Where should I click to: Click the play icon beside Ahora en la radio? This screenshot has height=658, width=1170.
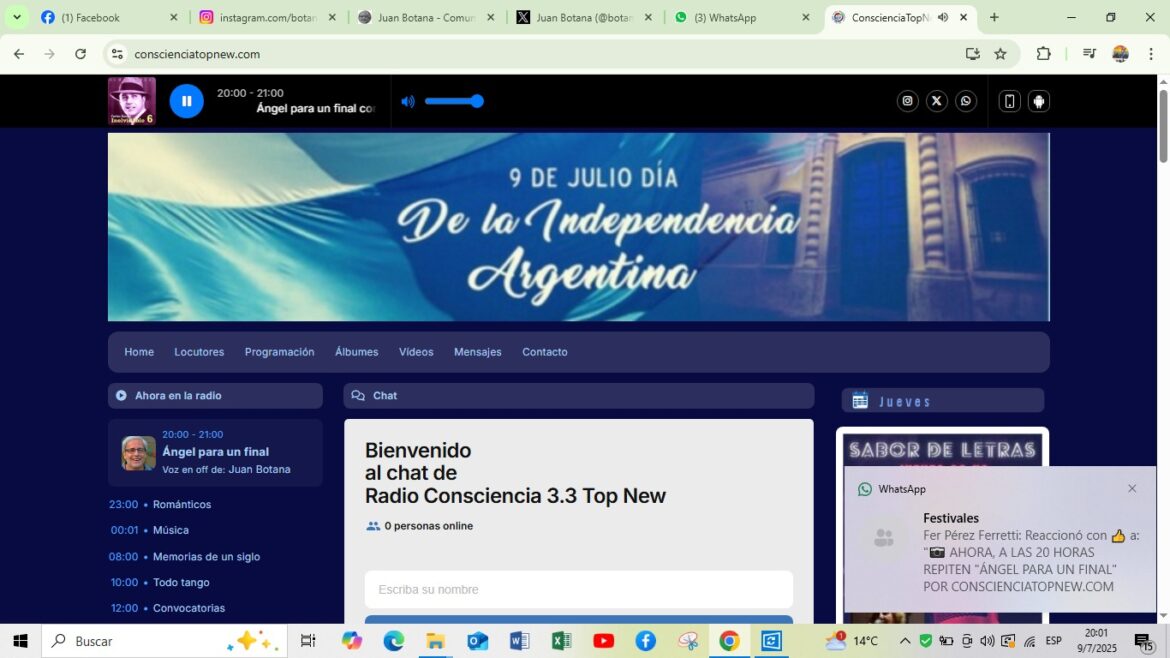[x=120, y=395]
